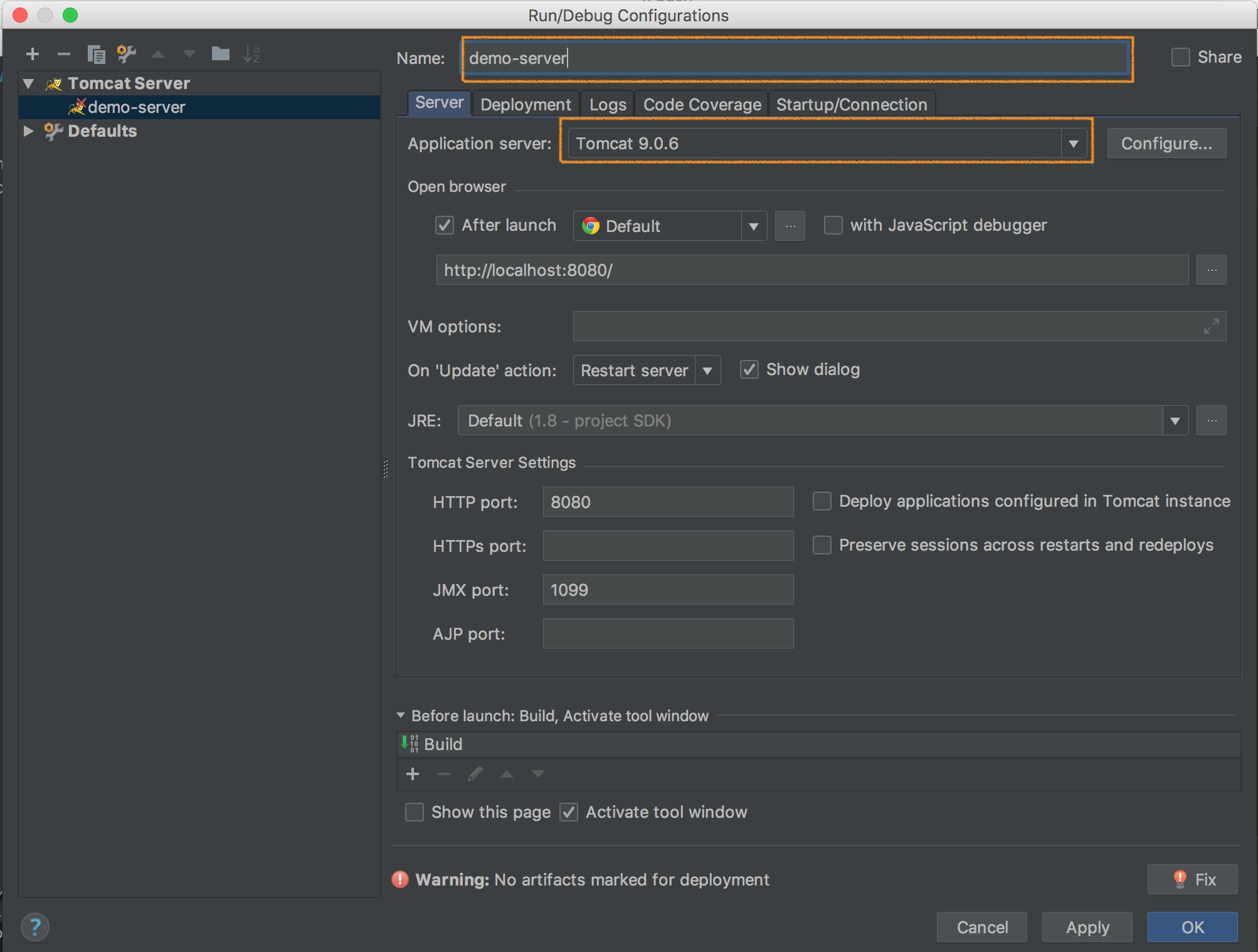Open the Startup/Connection tab

pos(851,104)
